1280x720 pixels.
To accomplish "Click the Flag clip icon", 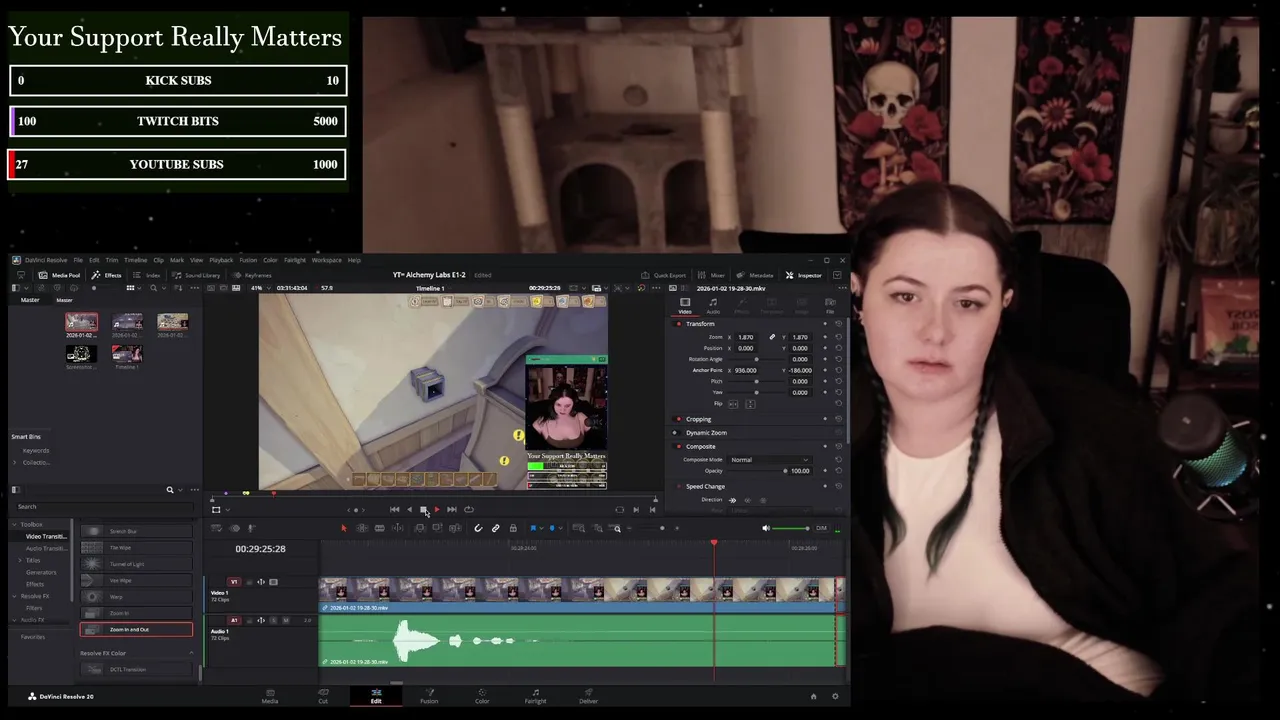I will click(x=533, y=528).
